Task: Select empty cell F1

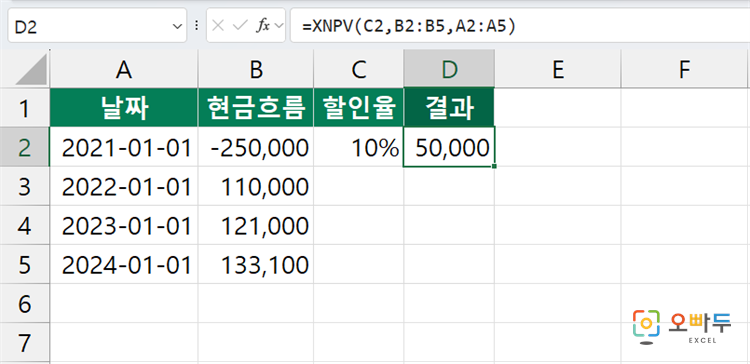Action: click(685, 108)
